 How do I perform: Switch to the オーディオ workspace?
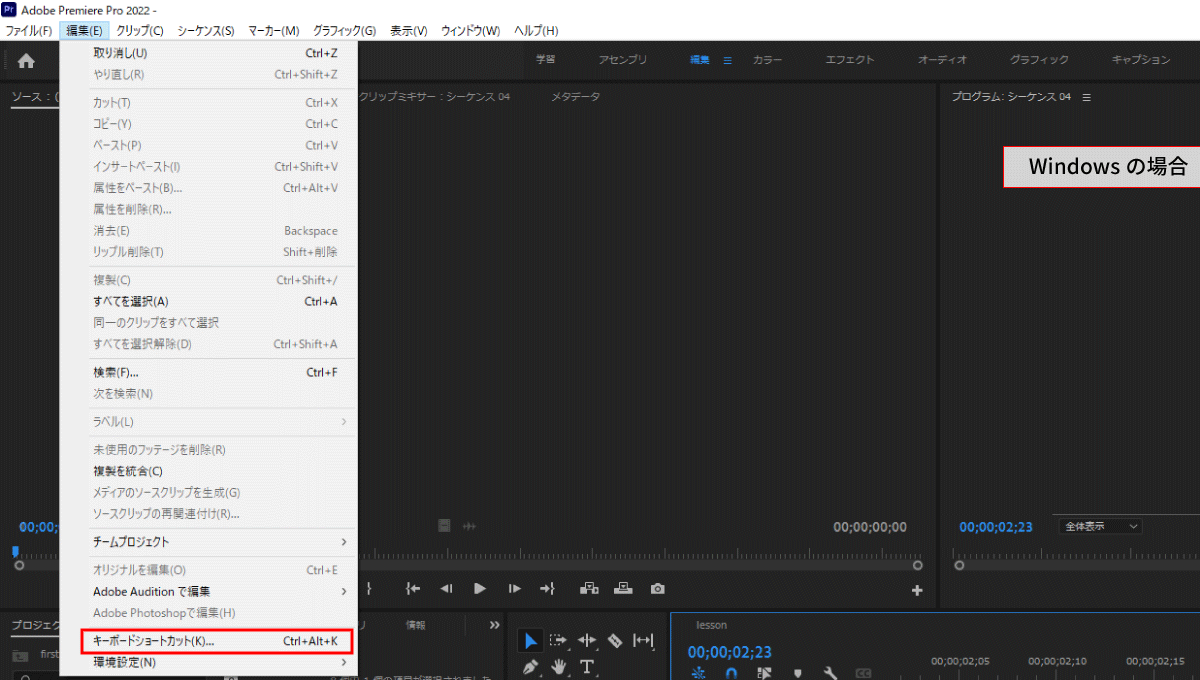click(943, 60)
